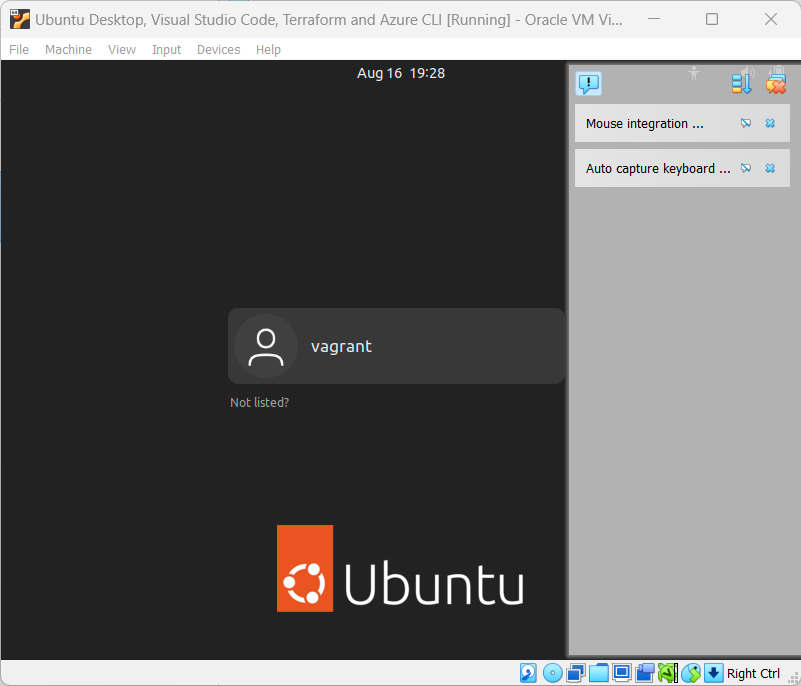The height and width of the screenshot is (686, 801).
Task: Click the delete all notifications icon
Action: (x=777, y=84)
